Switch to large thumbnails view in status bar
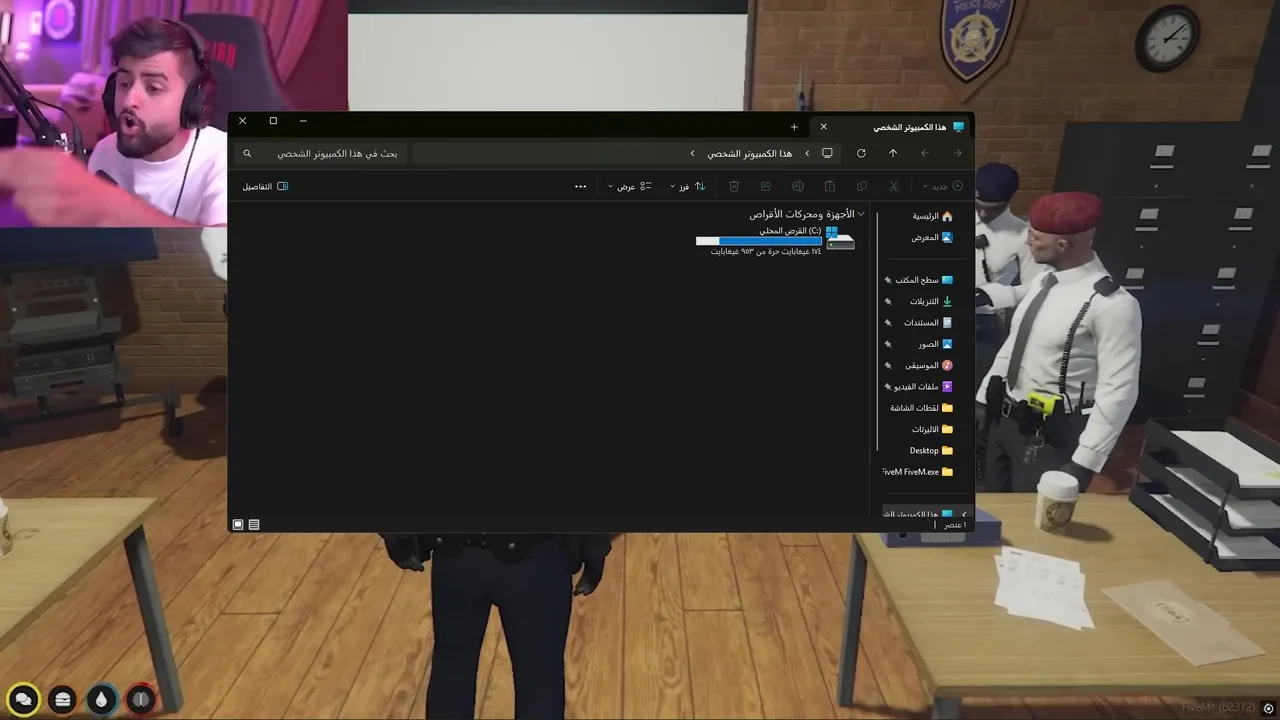Screen dimensions: 1280x720 coord(238,524)
